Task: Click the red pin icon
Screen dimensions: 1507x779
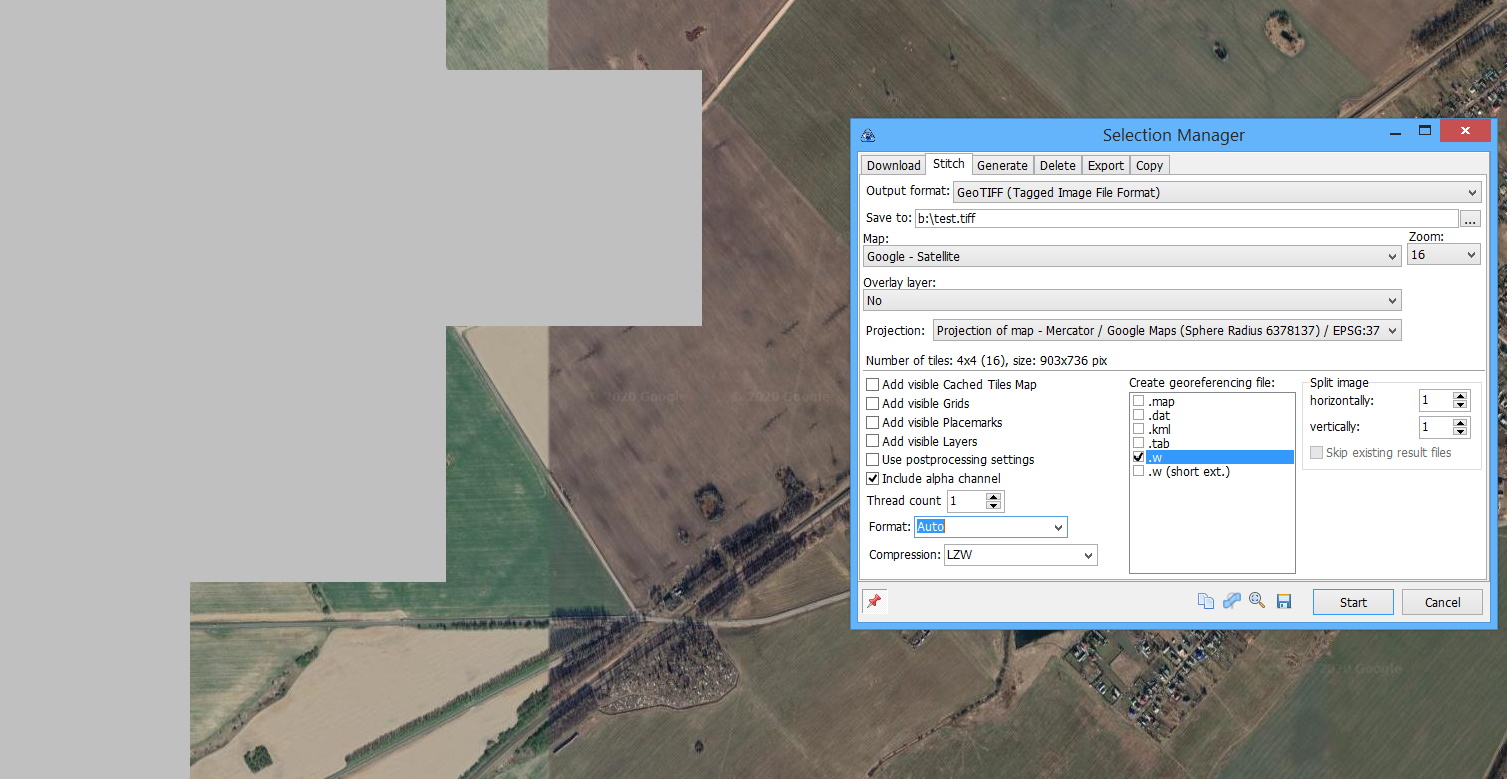Action: (874, 602)
